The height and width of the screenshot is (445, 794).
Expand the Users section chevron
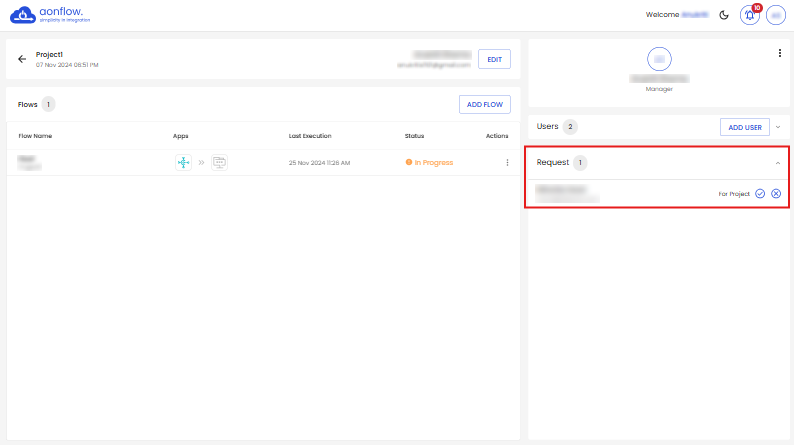[778, 127]
